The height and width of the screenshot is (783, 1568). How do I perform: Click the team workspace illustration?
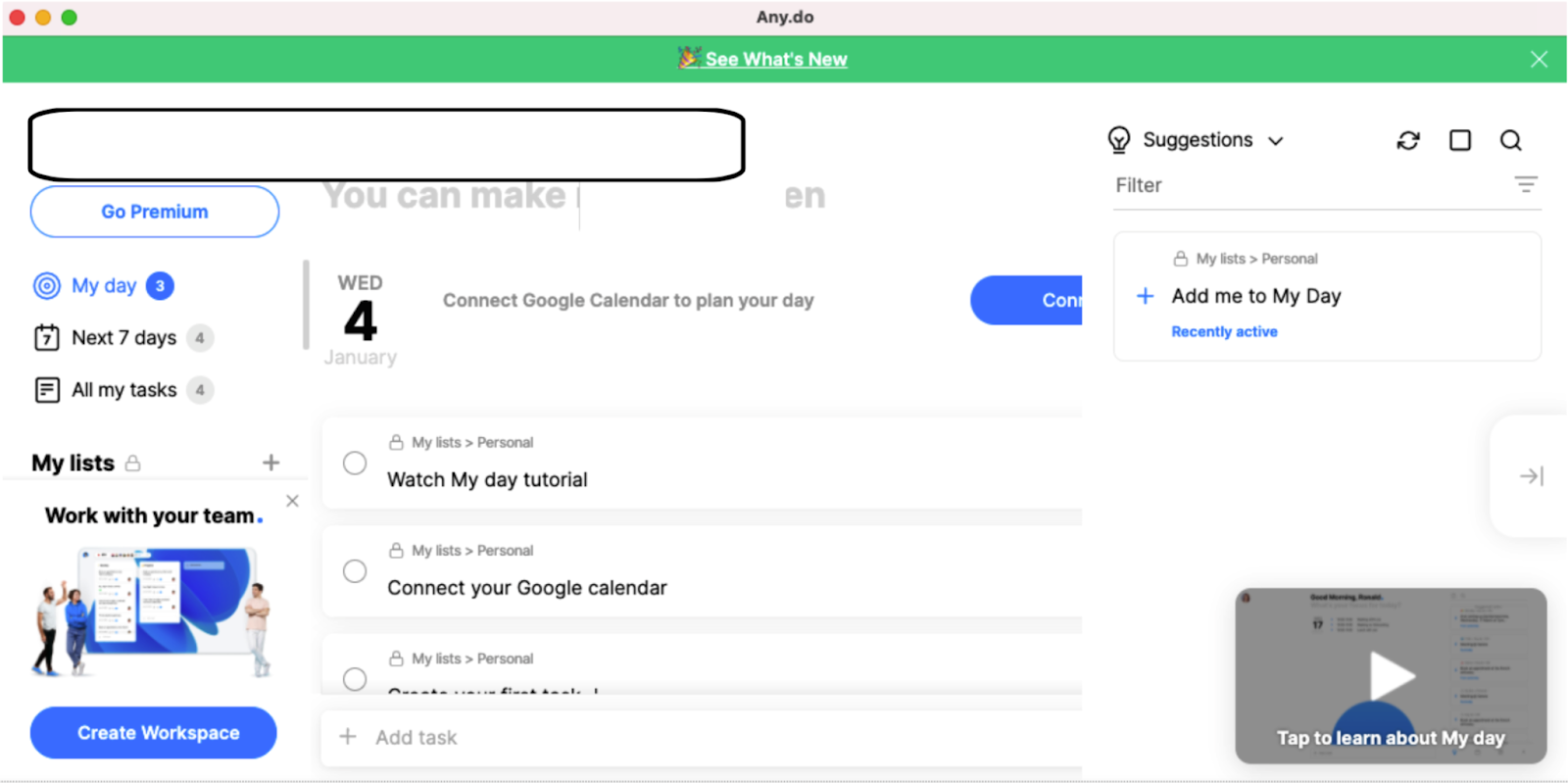[x=151, y=612]
